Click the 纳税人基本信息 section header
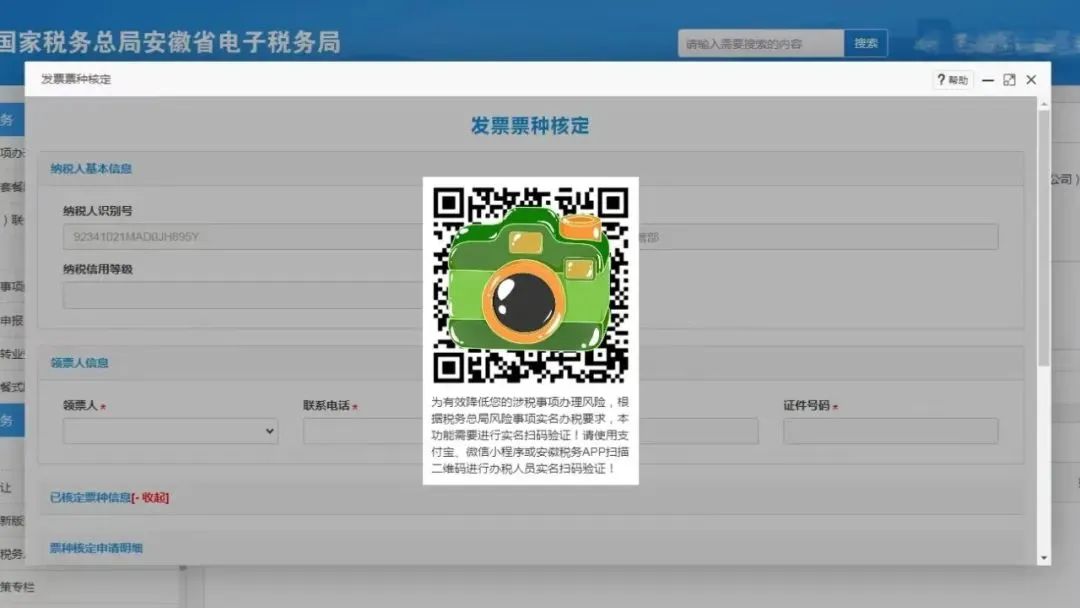The width and height of the screenshot is (1080, 608). tap(91, 168)
